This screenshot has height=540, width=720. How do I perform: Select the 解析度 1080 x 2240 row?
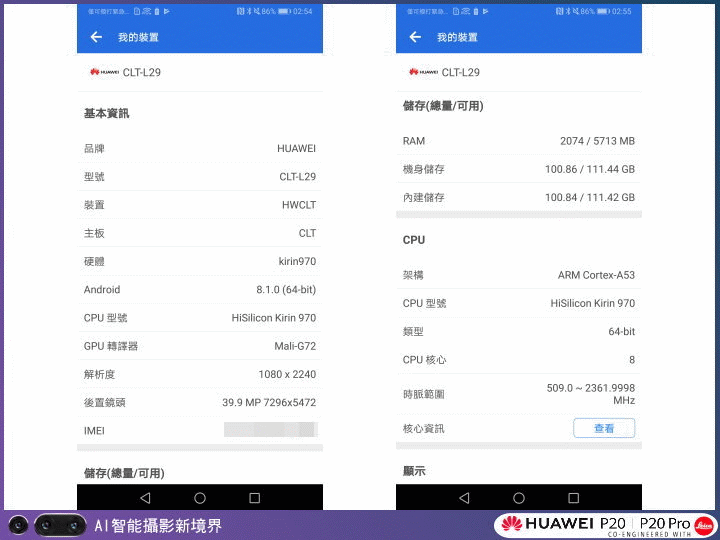click(x=200, y=374)
